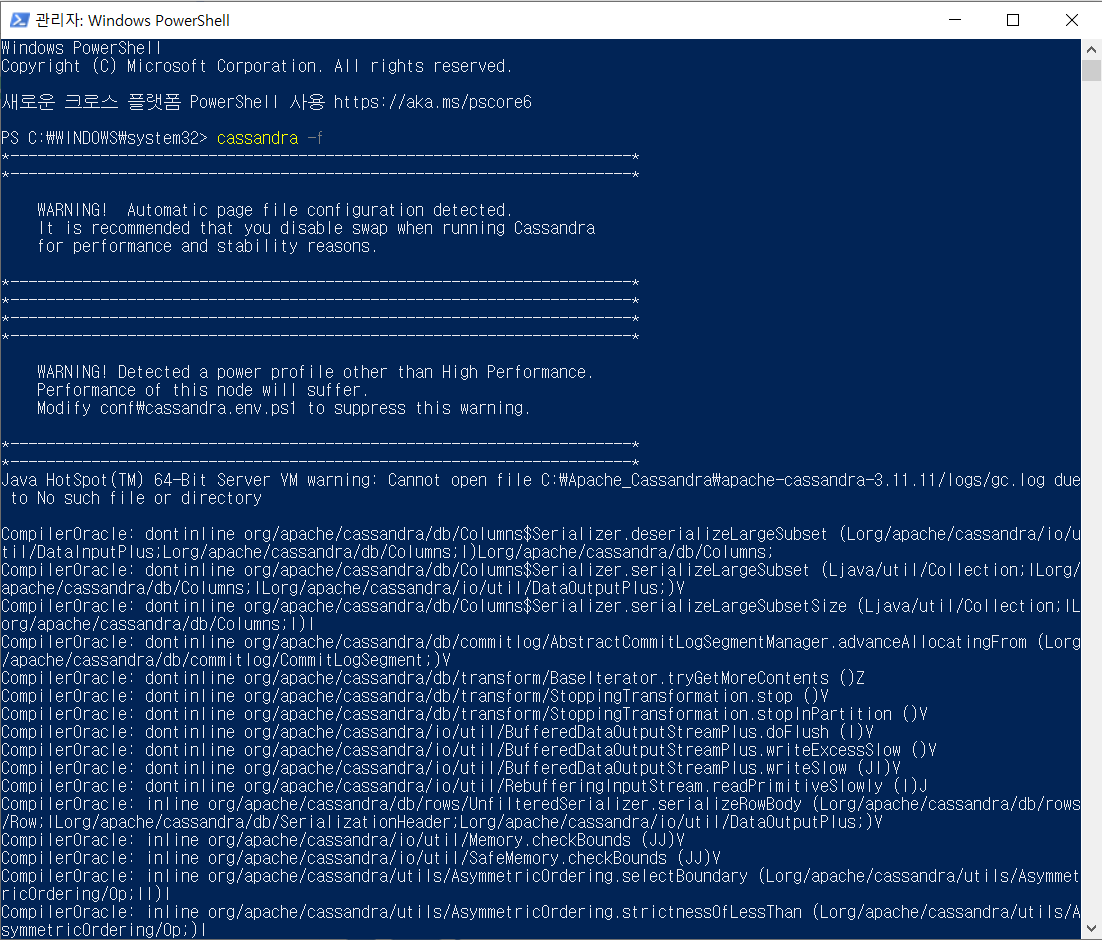Click 'WARNING! Automatic page file configuration detected' line
The image size is (1102, 940).
point(274,210)
